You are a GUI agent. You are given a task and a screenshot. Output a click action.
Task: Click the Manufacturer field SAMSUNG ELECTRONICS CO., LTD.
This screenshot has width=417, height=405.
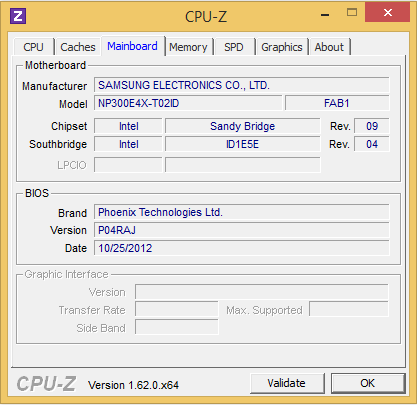click(x=242, y=85)
